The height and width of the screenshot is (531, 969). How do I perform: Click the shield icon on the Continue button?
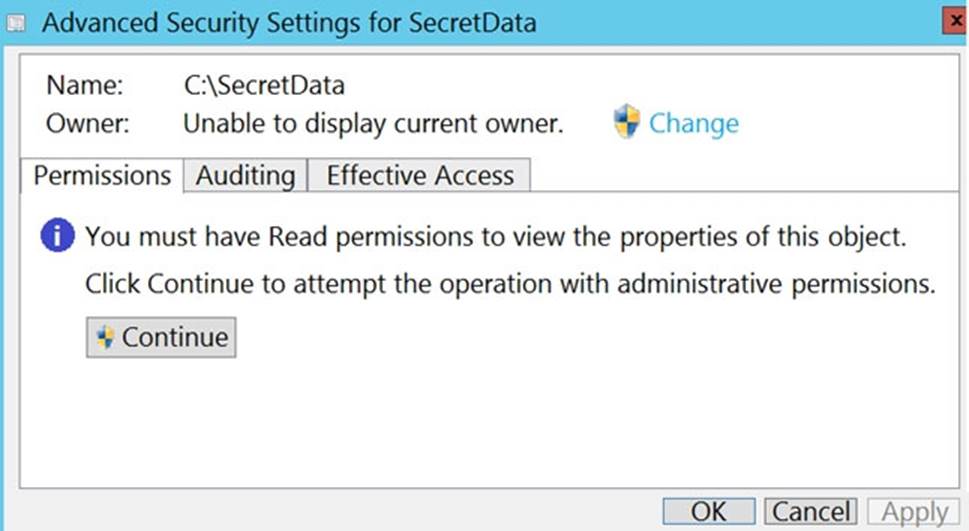[105, 337]
